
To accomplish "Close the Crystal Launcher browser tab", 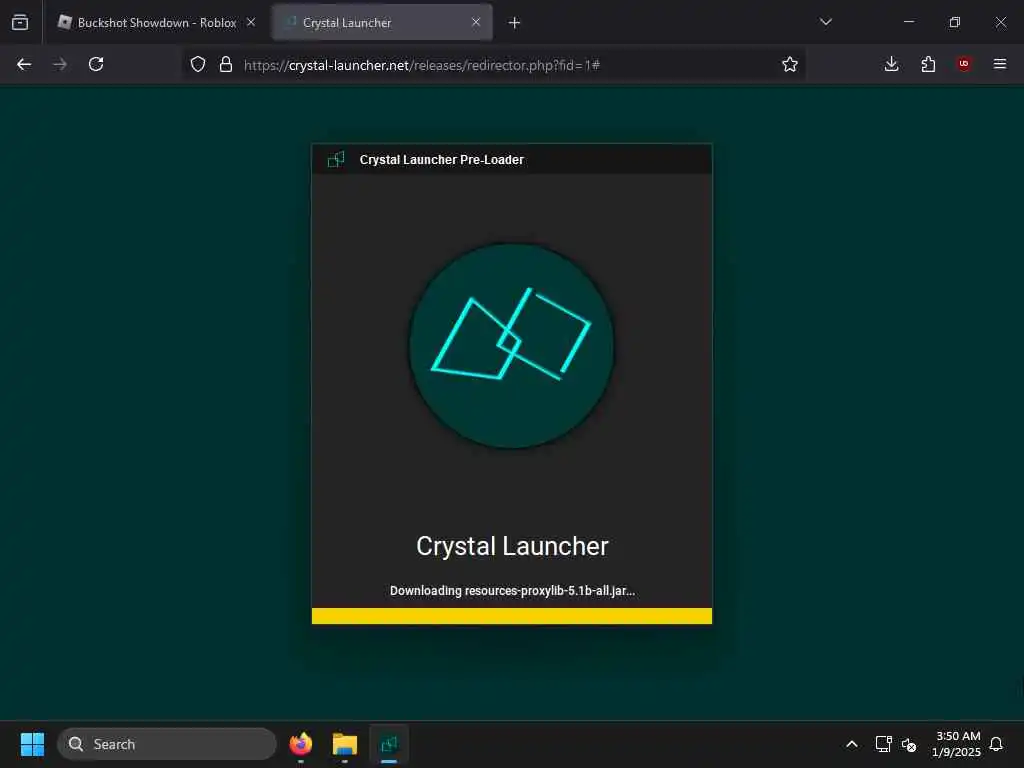I will point(476,22).
